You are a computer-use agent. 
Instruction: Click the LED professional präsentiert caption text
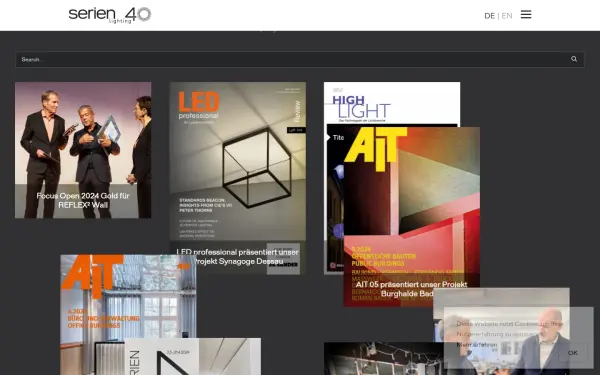(x=238, y=257)
